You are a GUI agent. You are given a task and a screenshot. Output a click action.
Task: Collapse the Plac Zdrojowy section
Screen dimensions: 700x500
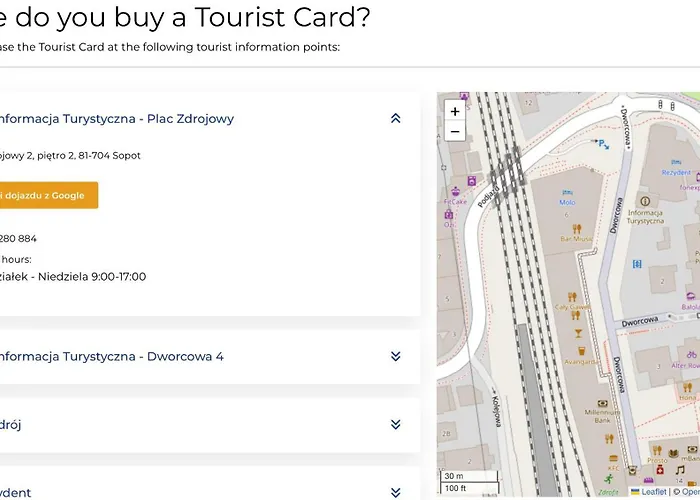pos(395,118)
